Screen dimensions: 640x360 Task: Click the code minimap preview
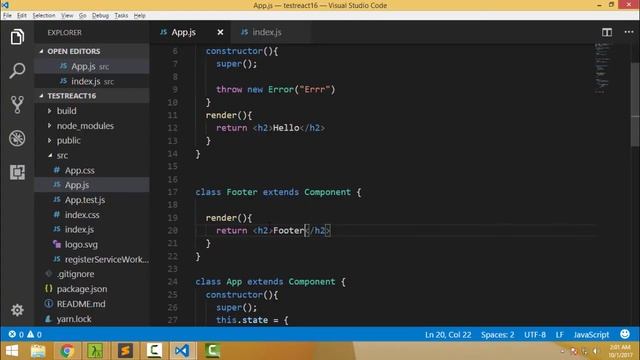coord(602,68)
